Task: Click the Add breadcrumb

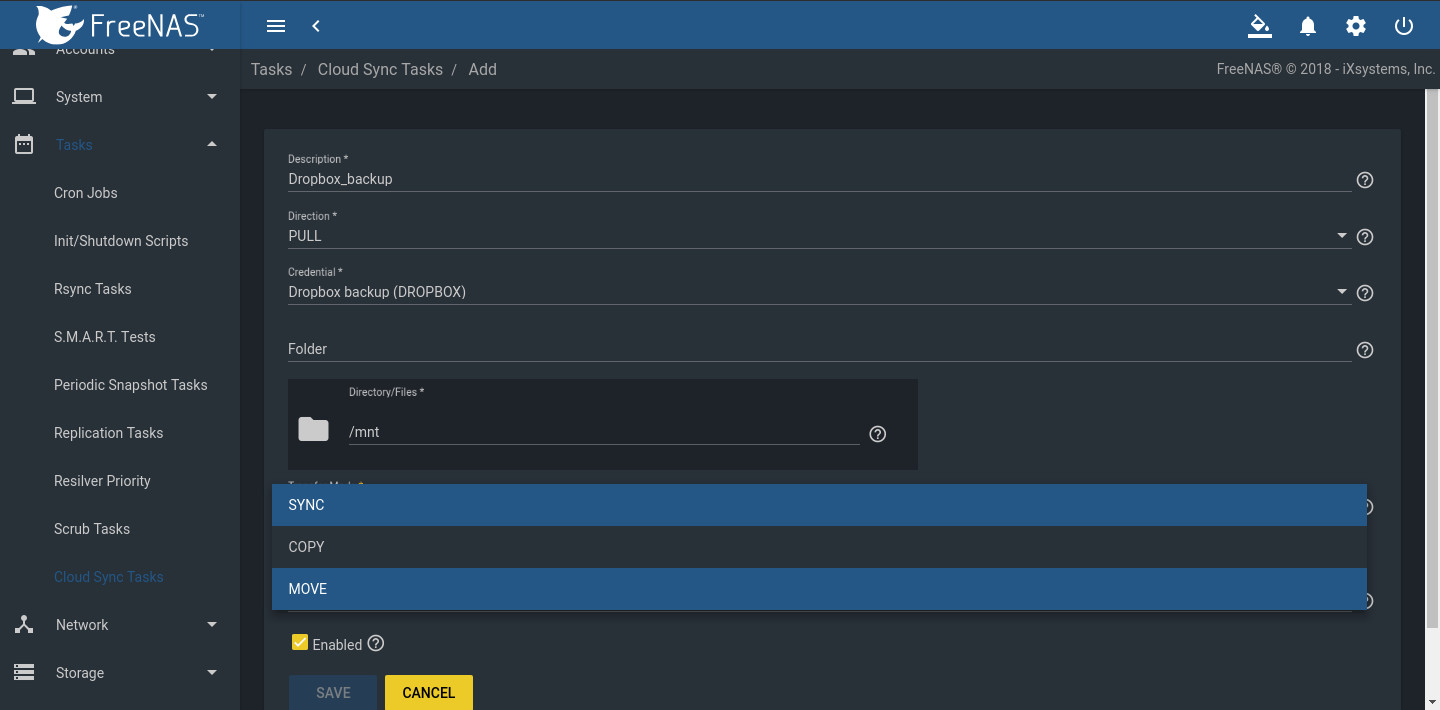Action: pyautogui.click(x=483, y=70)
